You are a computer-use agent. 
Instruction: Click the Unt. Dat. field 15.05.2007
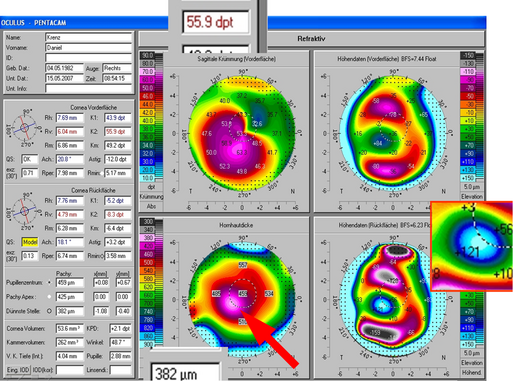point(64,78)
